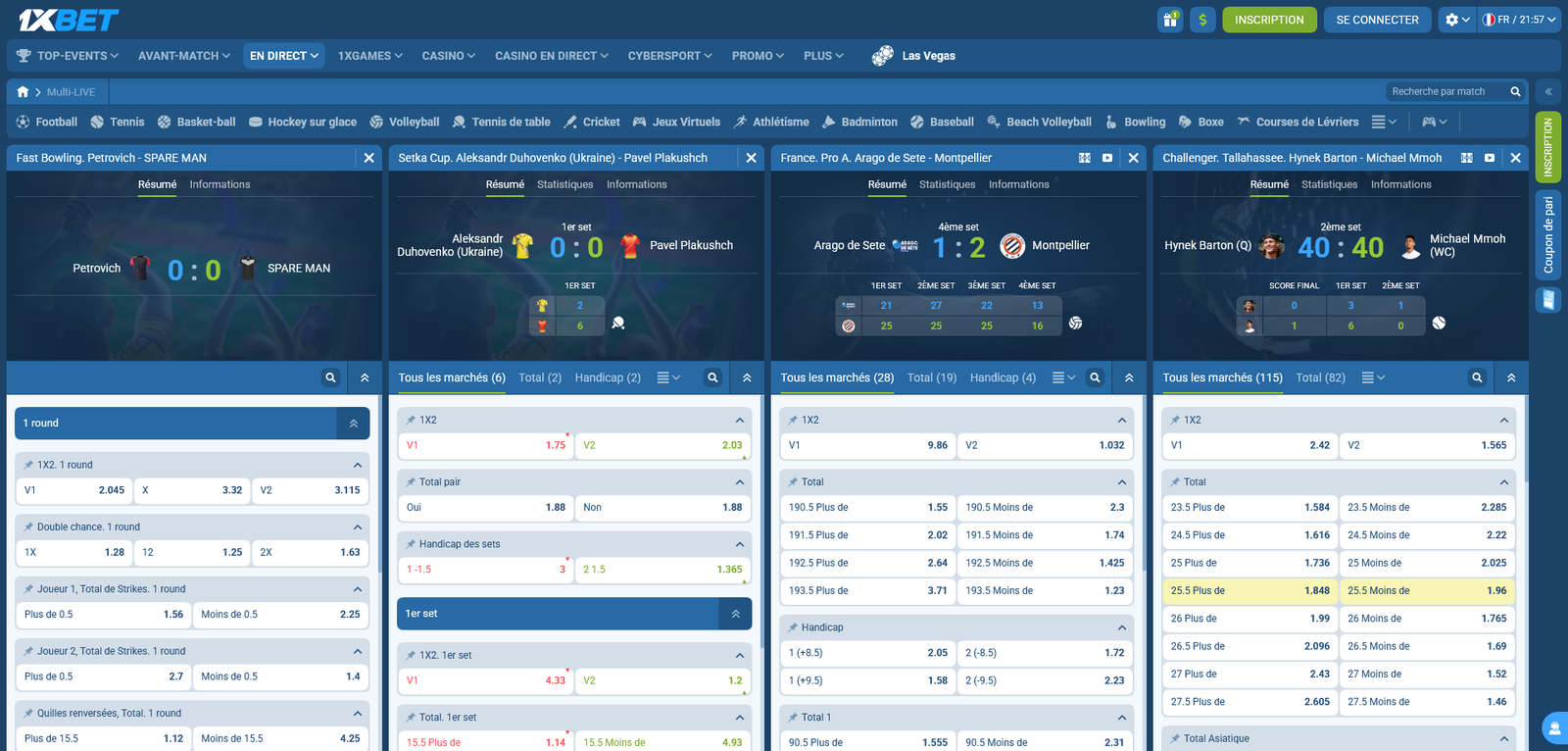The image size is (1568, 751).
Task: Close the Setka Cup panel
Action: tap(751, 158)
